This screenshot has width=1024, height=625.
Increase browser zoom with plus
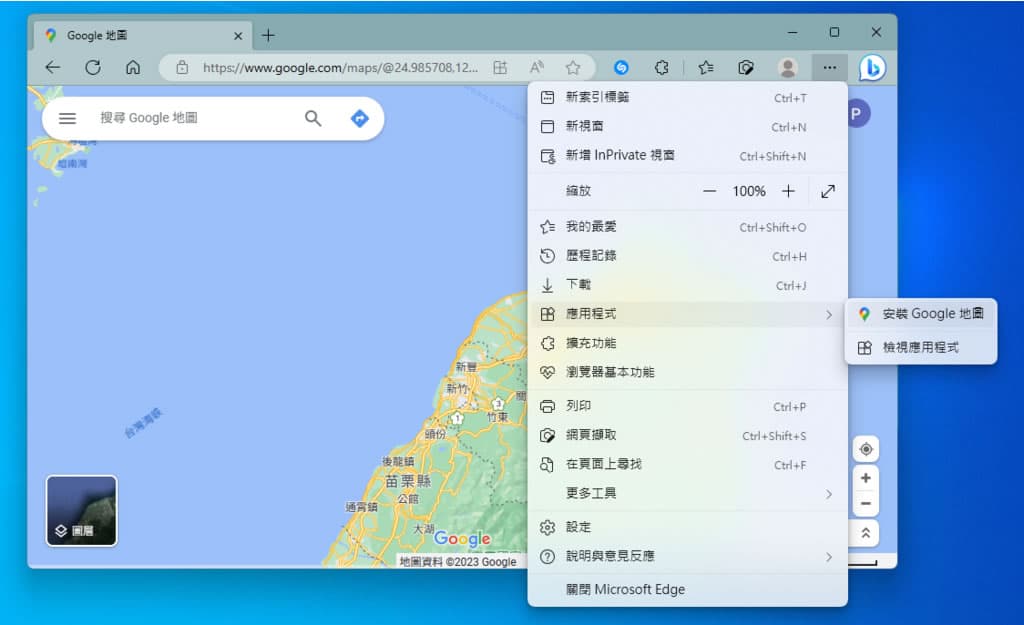788,191
